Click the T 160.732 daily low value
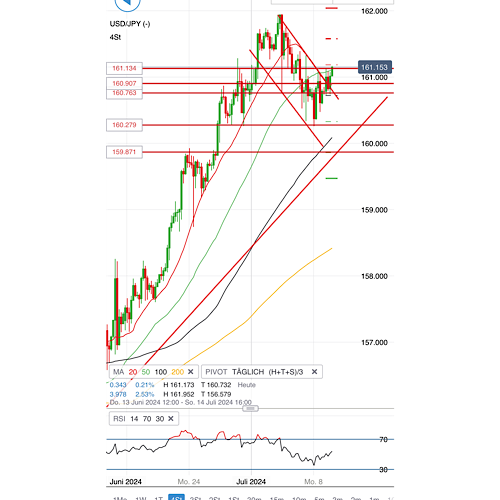The width and height of the screenshot is (500, 500). click(216, 385)
